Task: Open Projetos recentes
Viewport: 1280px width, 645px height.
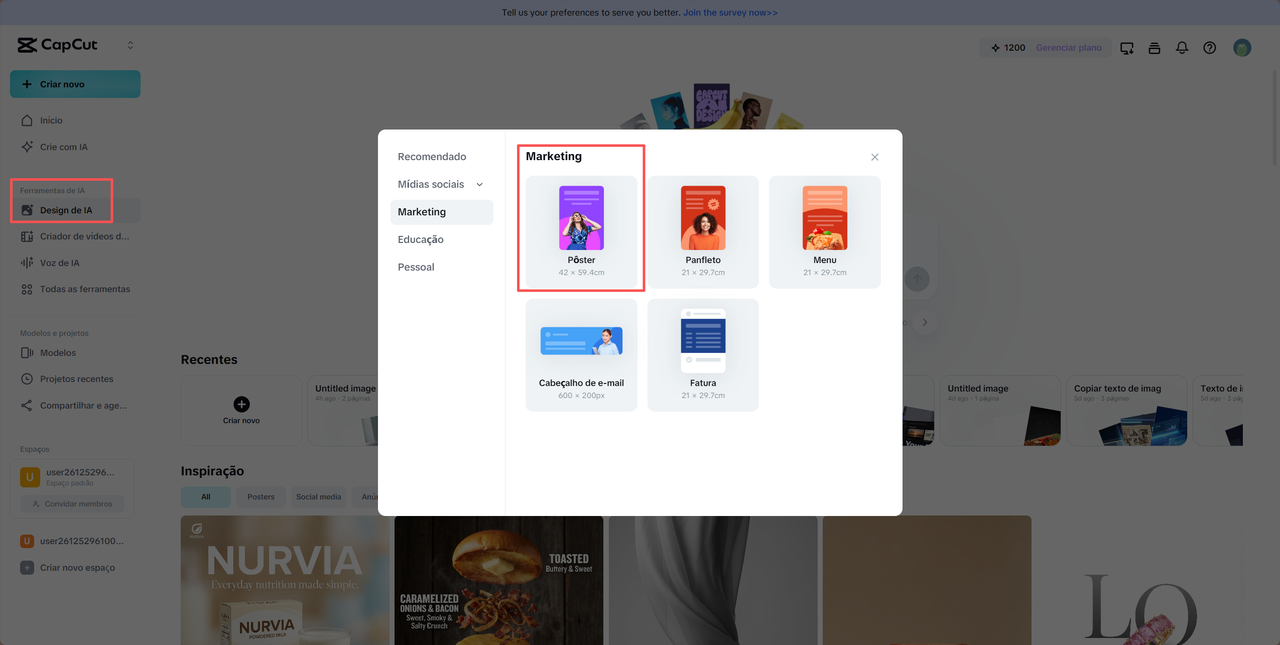Action: (77, 378)
